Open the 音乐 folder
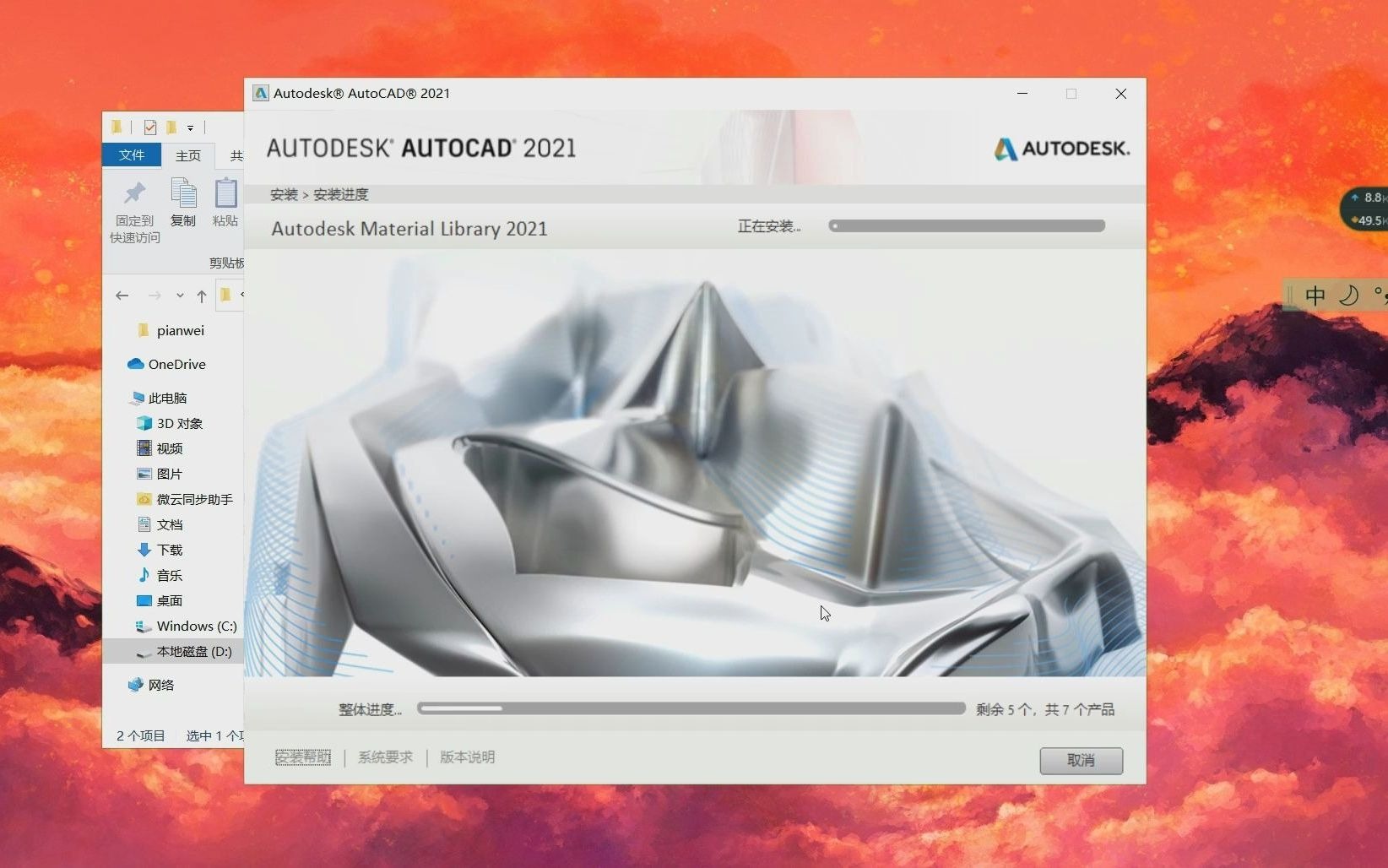Image resolution: width=1388 pixels, height=868 pixels. click(160, 575)
